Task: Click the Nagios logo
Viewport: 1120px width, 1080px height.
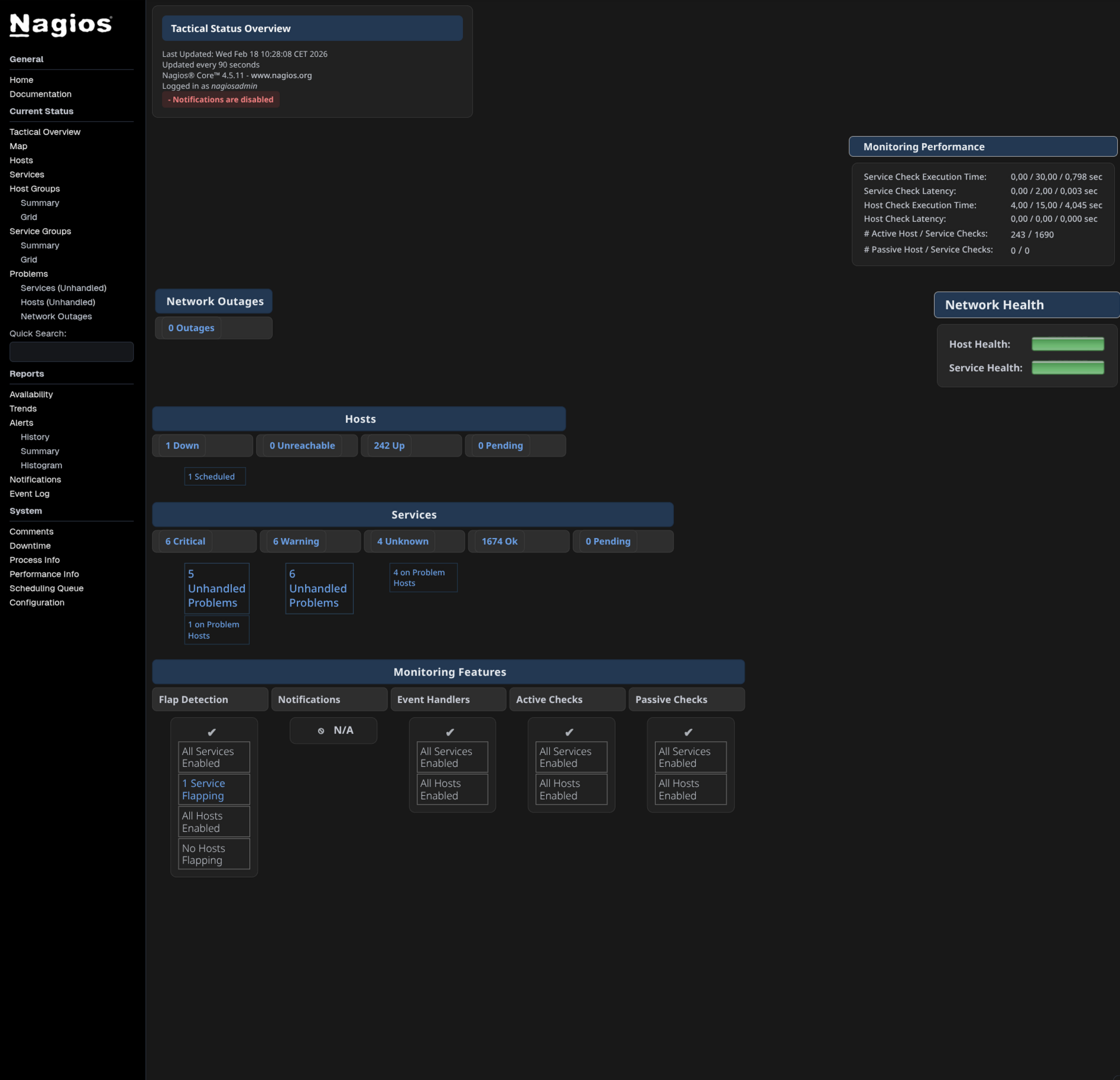Action: tap(60, 25)
